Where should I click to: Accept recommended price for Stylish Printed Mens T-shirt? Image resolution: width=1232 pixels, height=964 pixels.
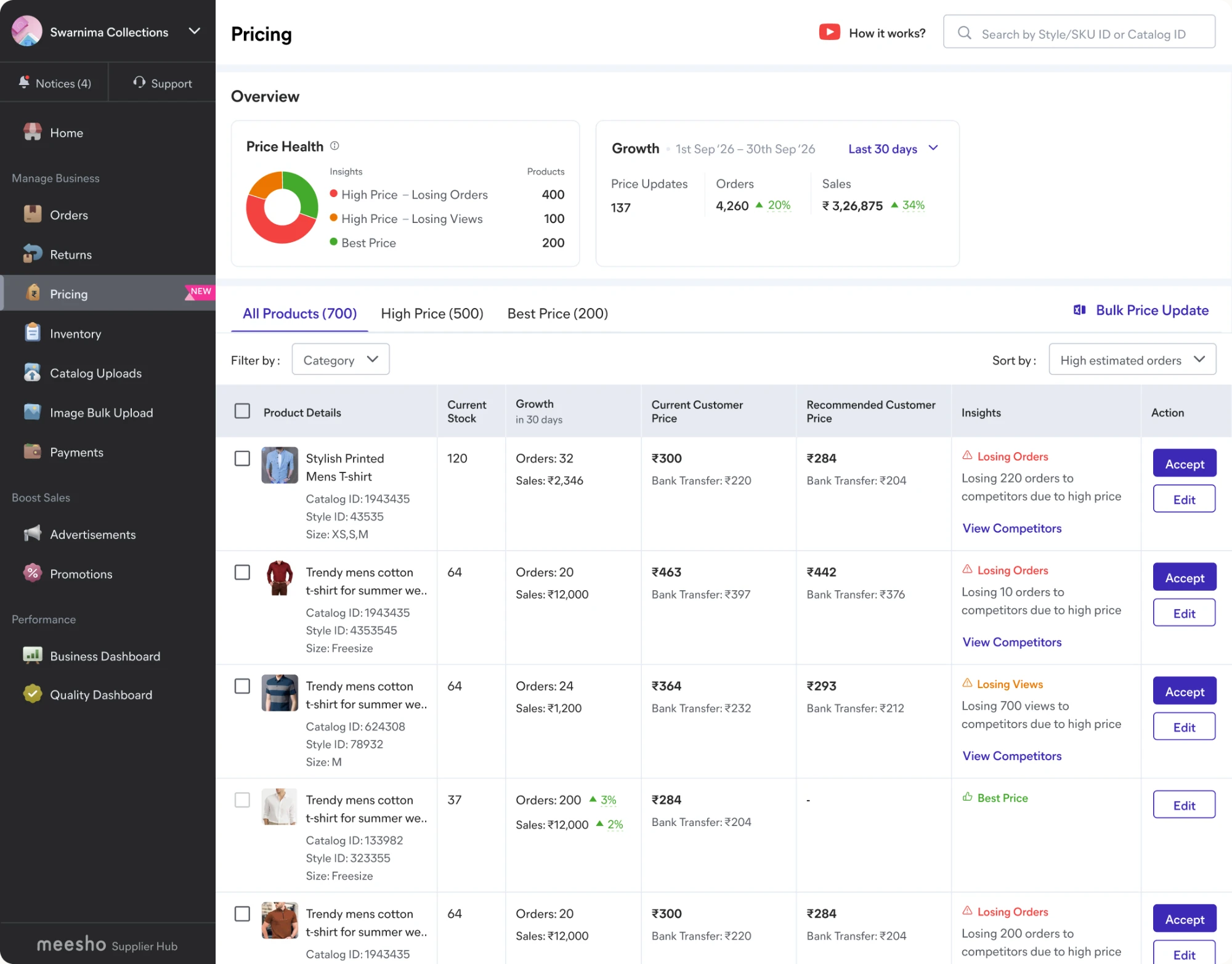[x=1184, y=464]
